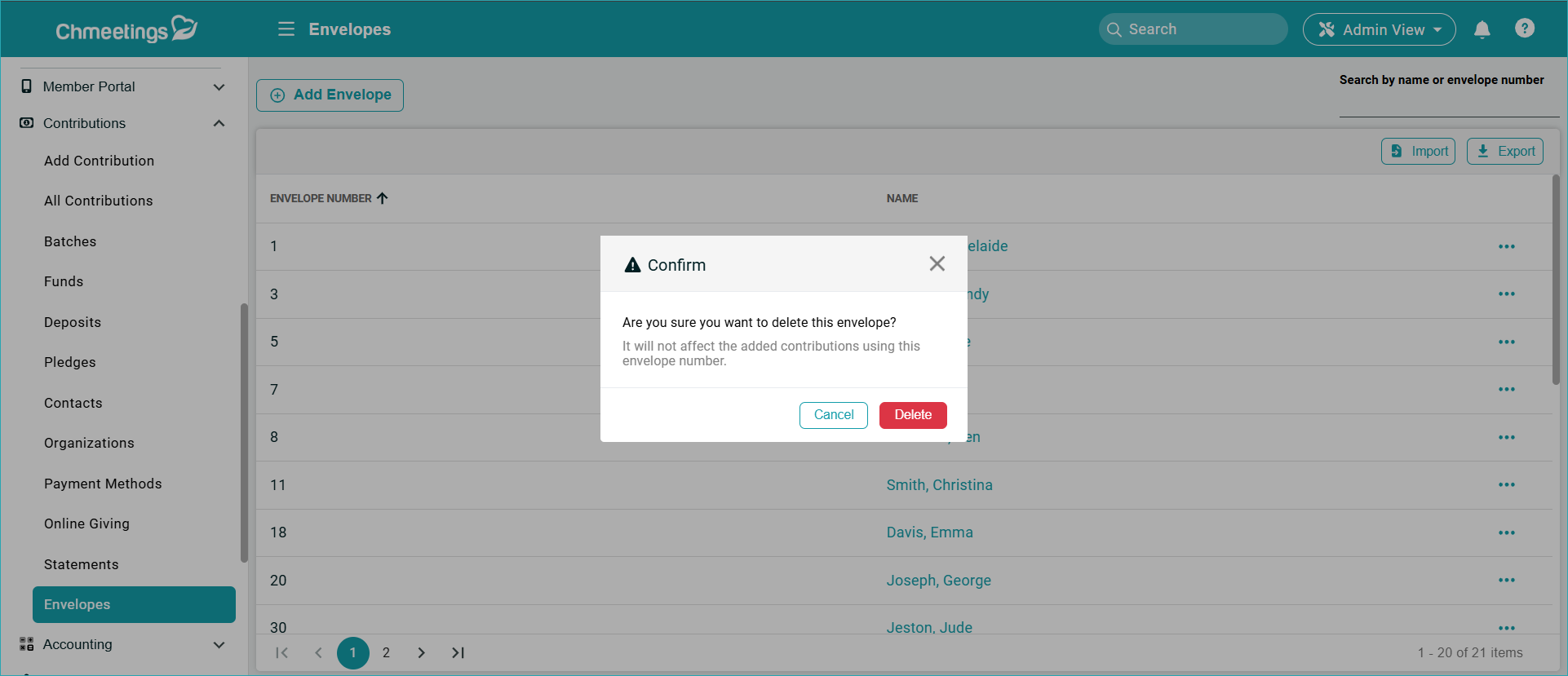
Task: Cancel the envelope deletion
Action: pos(833,415)
